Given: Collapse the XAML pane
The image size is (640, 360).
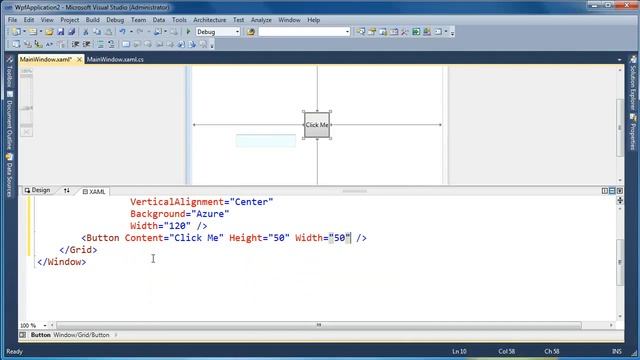Looking at the screenshot, I should (x=620, y=191).
